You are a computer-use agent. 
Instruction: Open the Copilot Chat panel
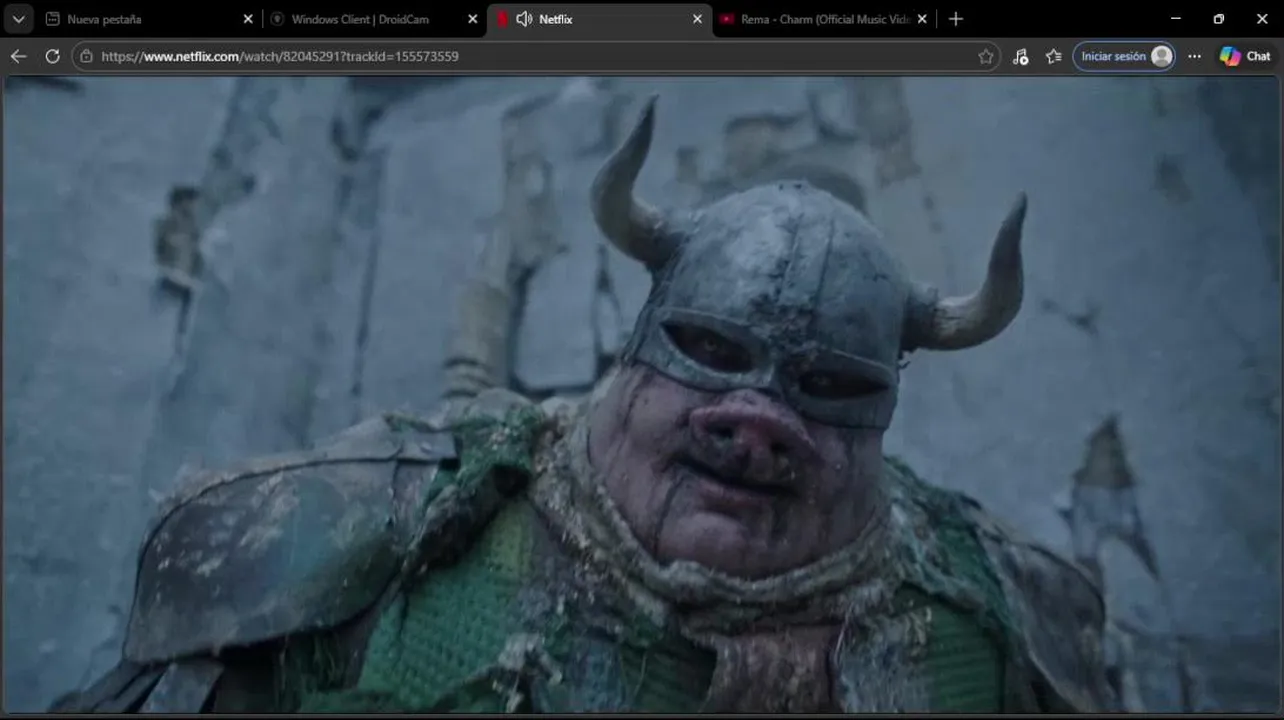click(x=1245, y=56)
